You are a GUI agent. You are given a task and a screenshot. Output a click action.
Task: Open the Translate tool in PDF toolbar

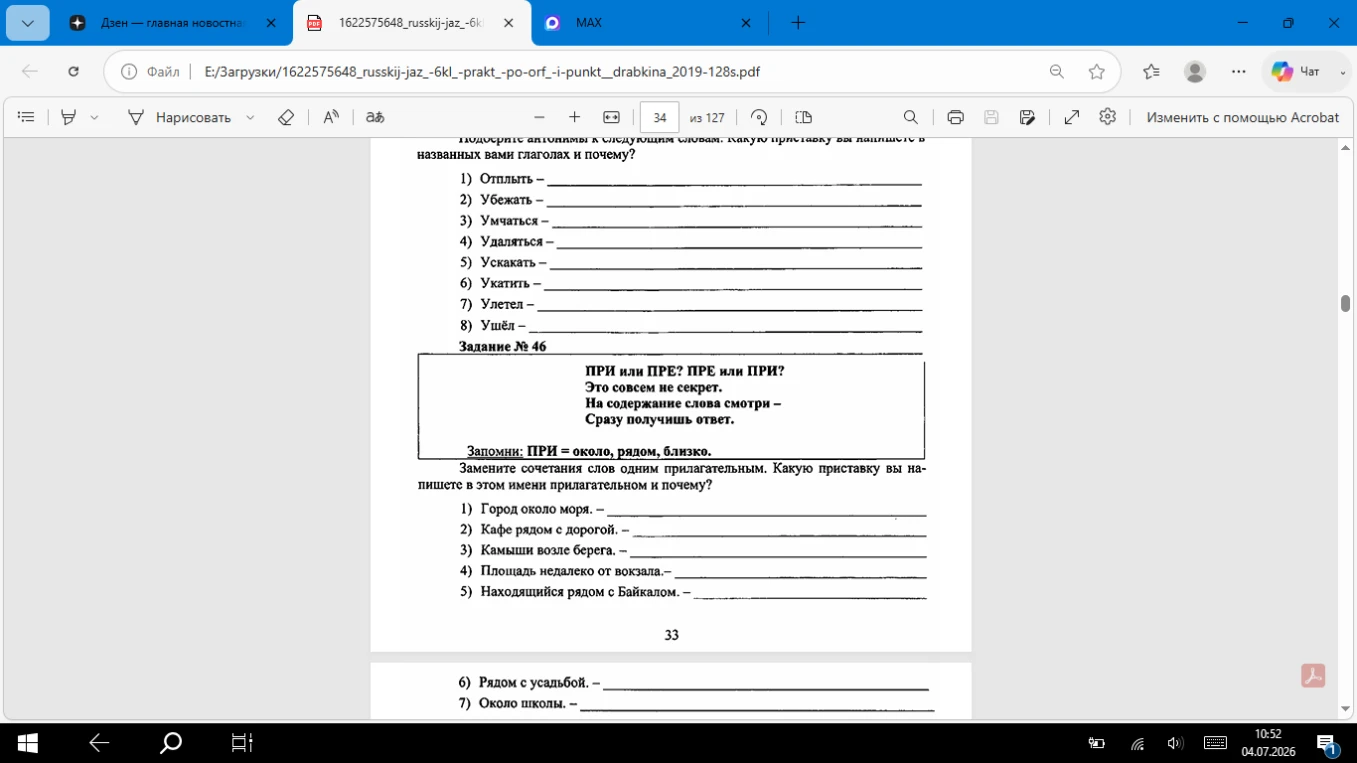coord(375,117)
